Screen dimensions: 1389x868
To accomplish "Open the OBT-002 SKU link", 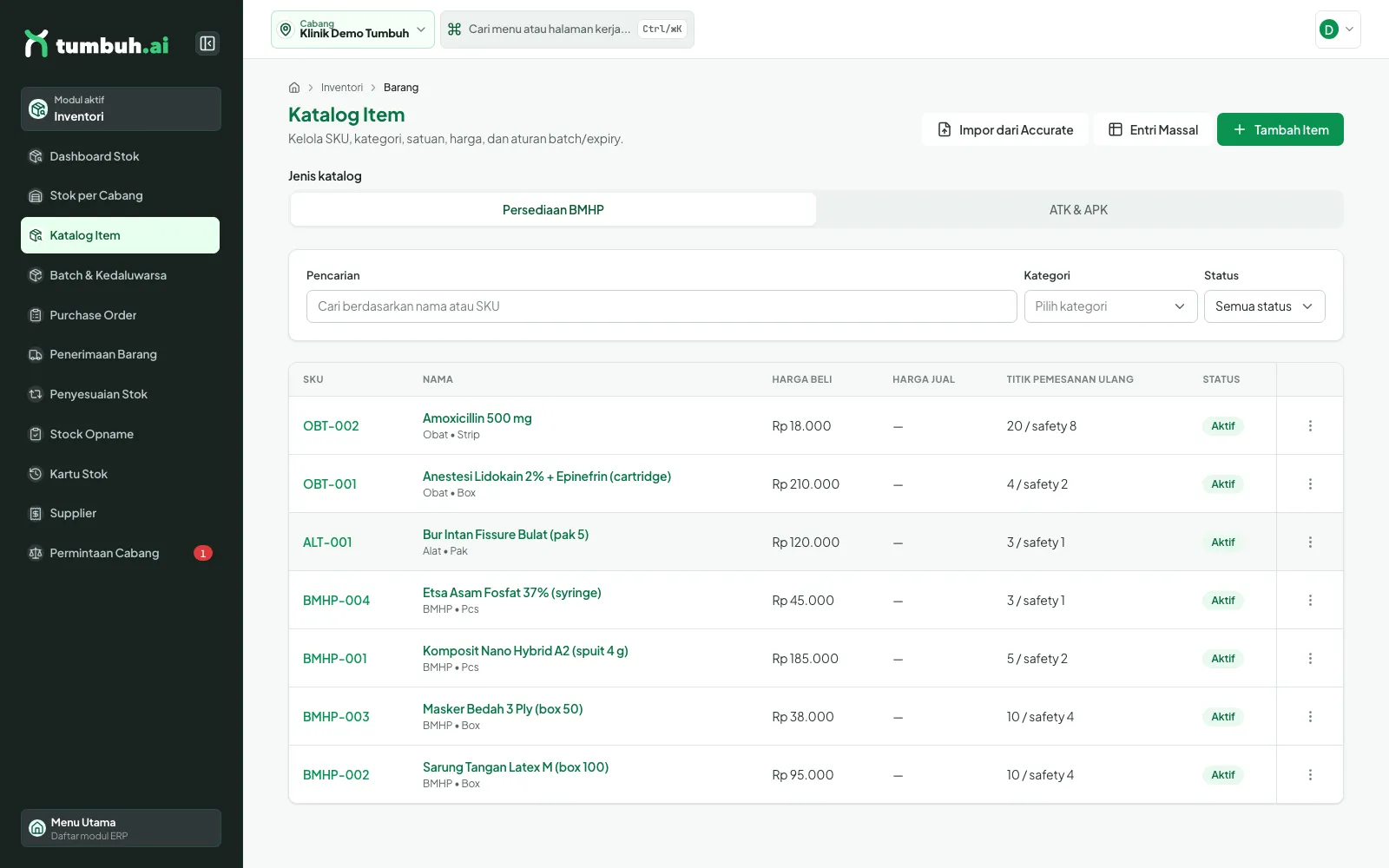I will [x=331, y=426].
